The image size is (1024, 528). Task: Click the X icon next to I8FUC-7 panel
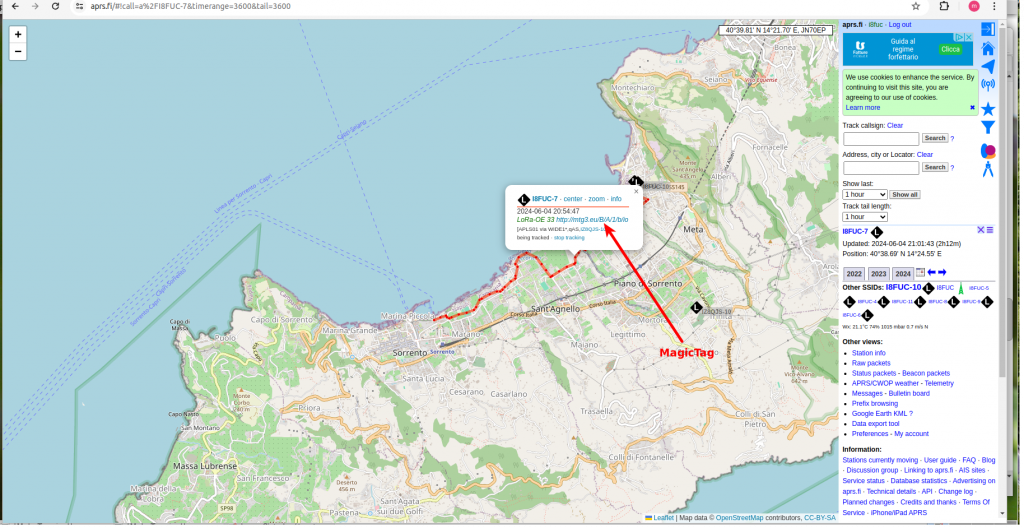(981, 230)
